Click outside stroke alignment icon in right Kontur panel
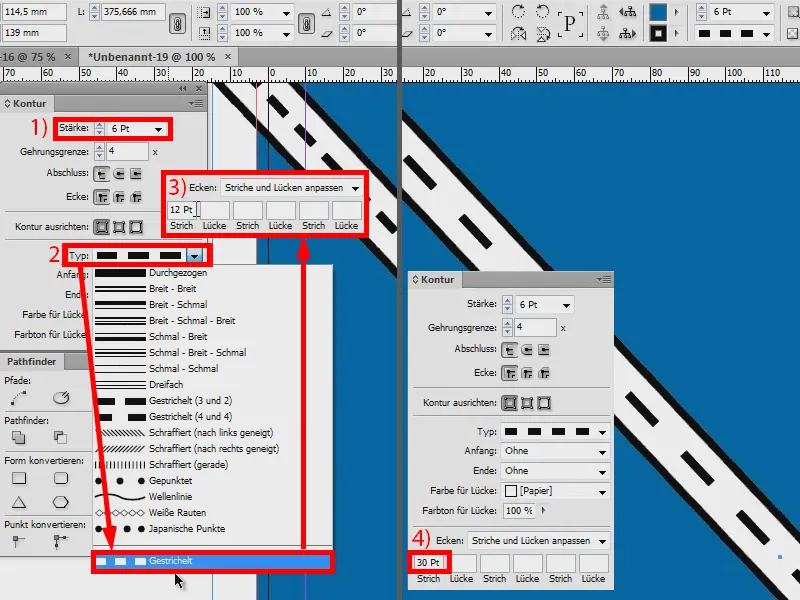 (544, 403)
